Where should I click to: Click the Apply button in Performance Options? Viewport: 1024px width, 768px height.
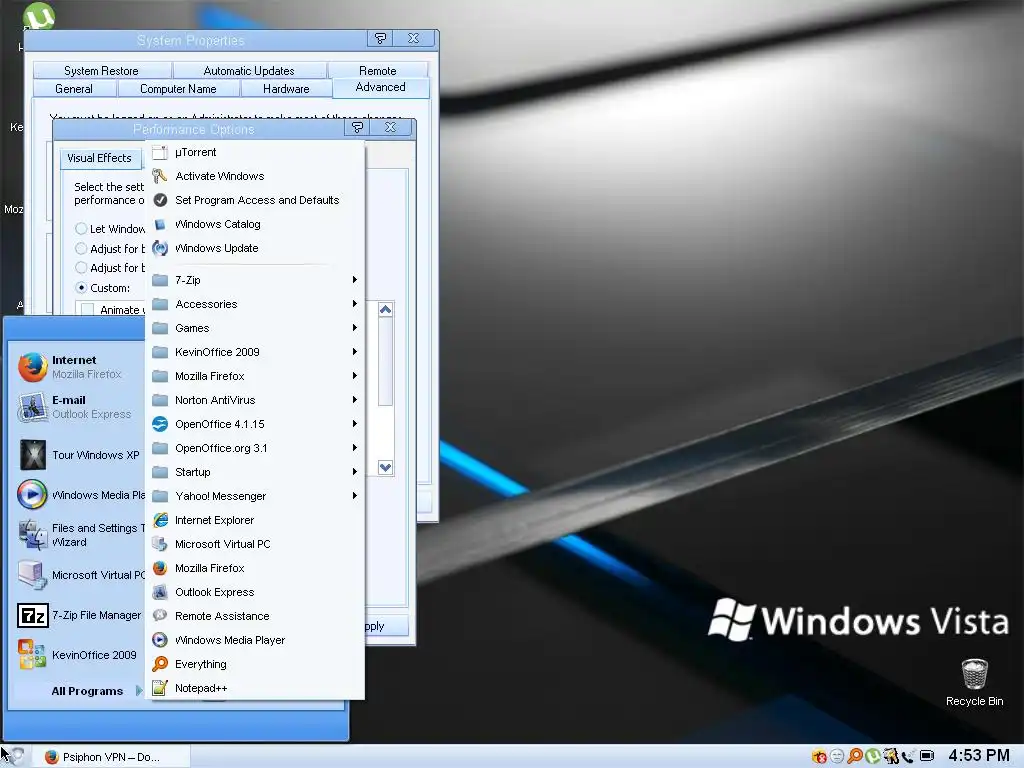point(387,626)
